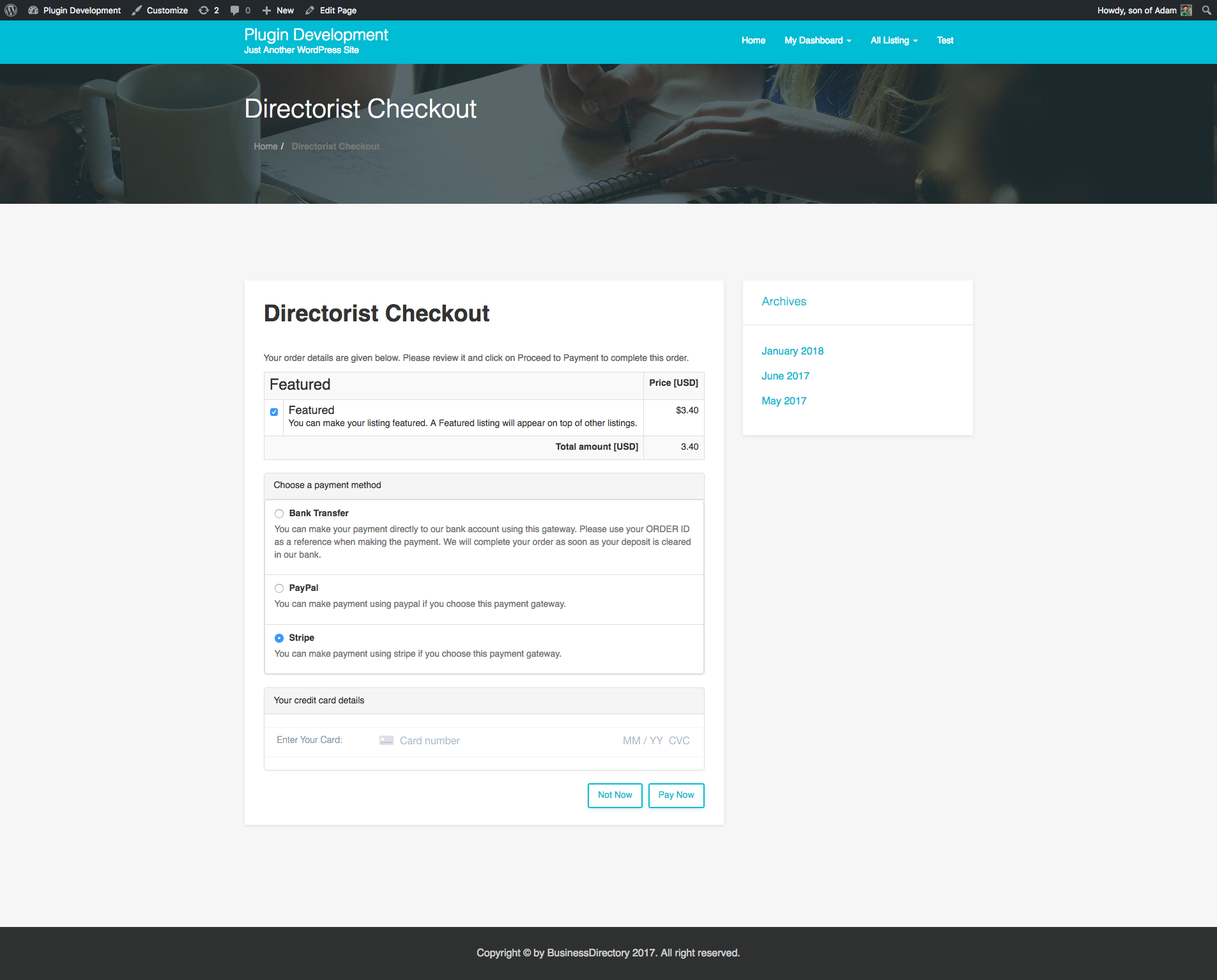Click the user avatar thumbnail
This screenshot has height=980, width=1217.
point(1186,10)
